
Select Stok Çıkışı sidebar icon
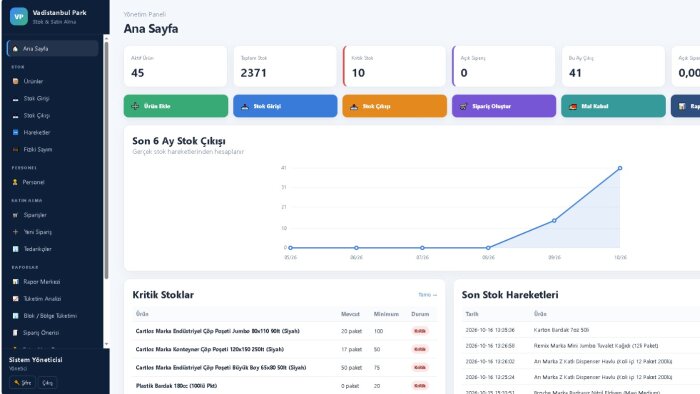pos(15,116)
